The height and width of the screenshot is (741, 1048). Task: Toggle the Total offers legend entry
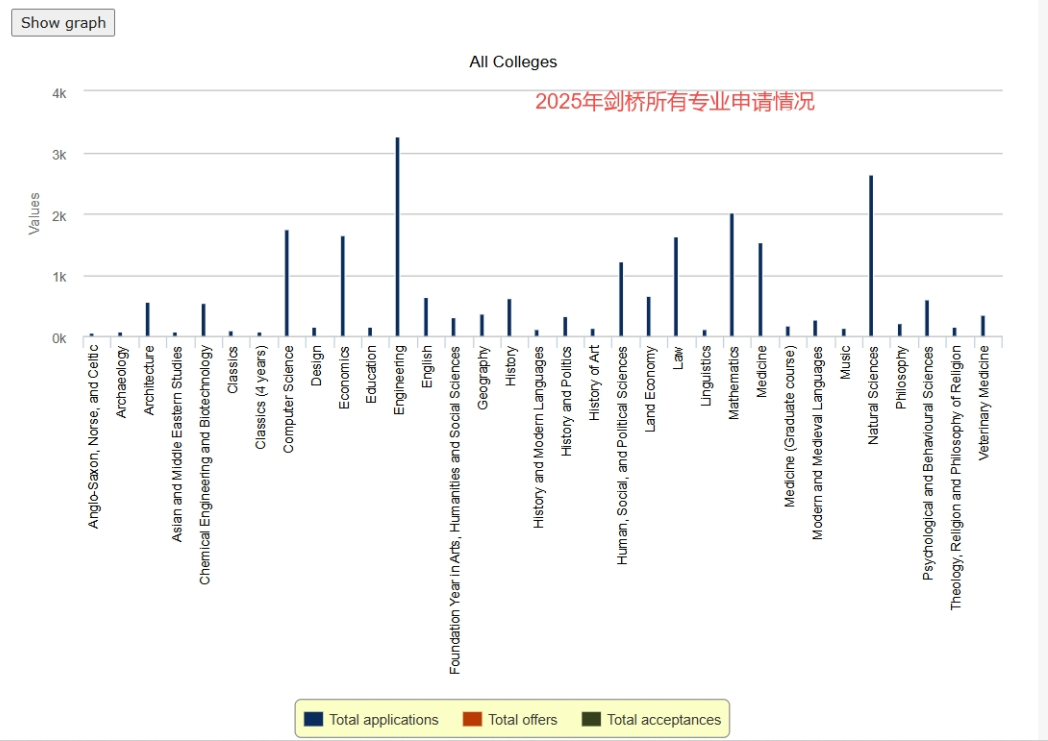coord(510,720)
